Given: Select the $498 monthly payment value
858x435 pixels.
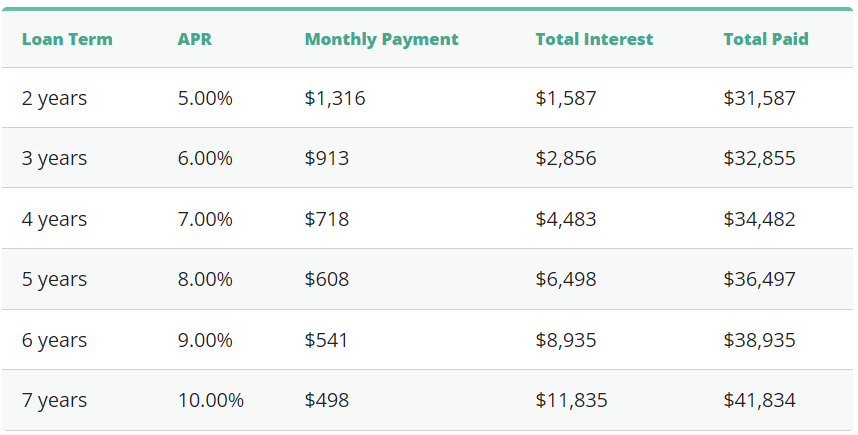Looking at the screenshot, I should [x=327, y=400].
